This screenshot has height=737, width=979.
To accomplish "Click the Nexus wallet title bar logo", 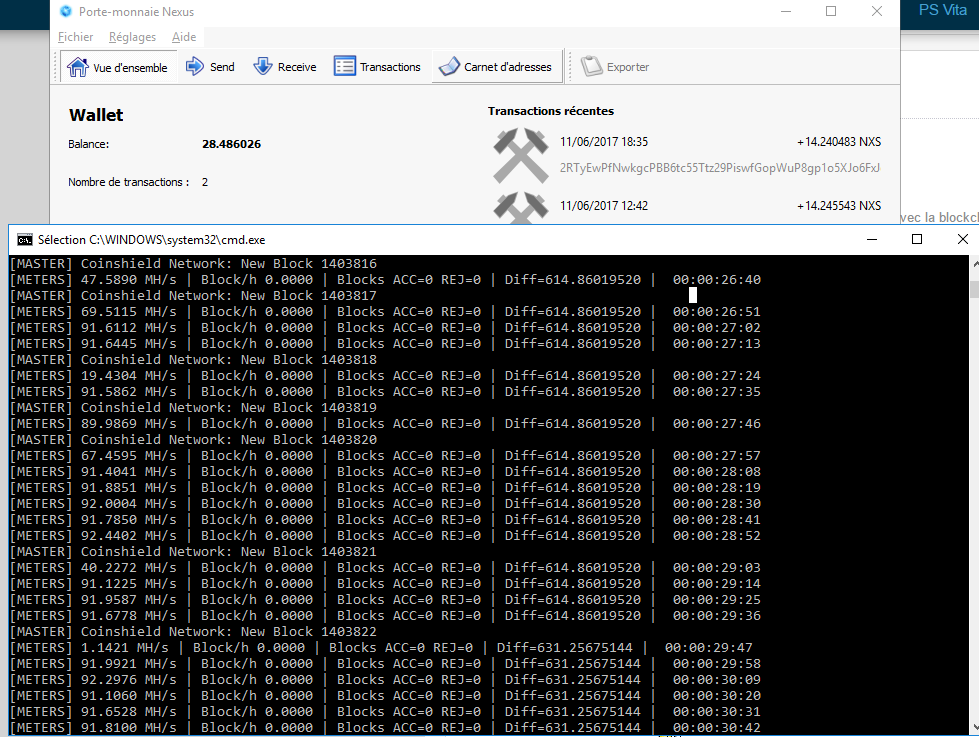I will tap(66, 12).
